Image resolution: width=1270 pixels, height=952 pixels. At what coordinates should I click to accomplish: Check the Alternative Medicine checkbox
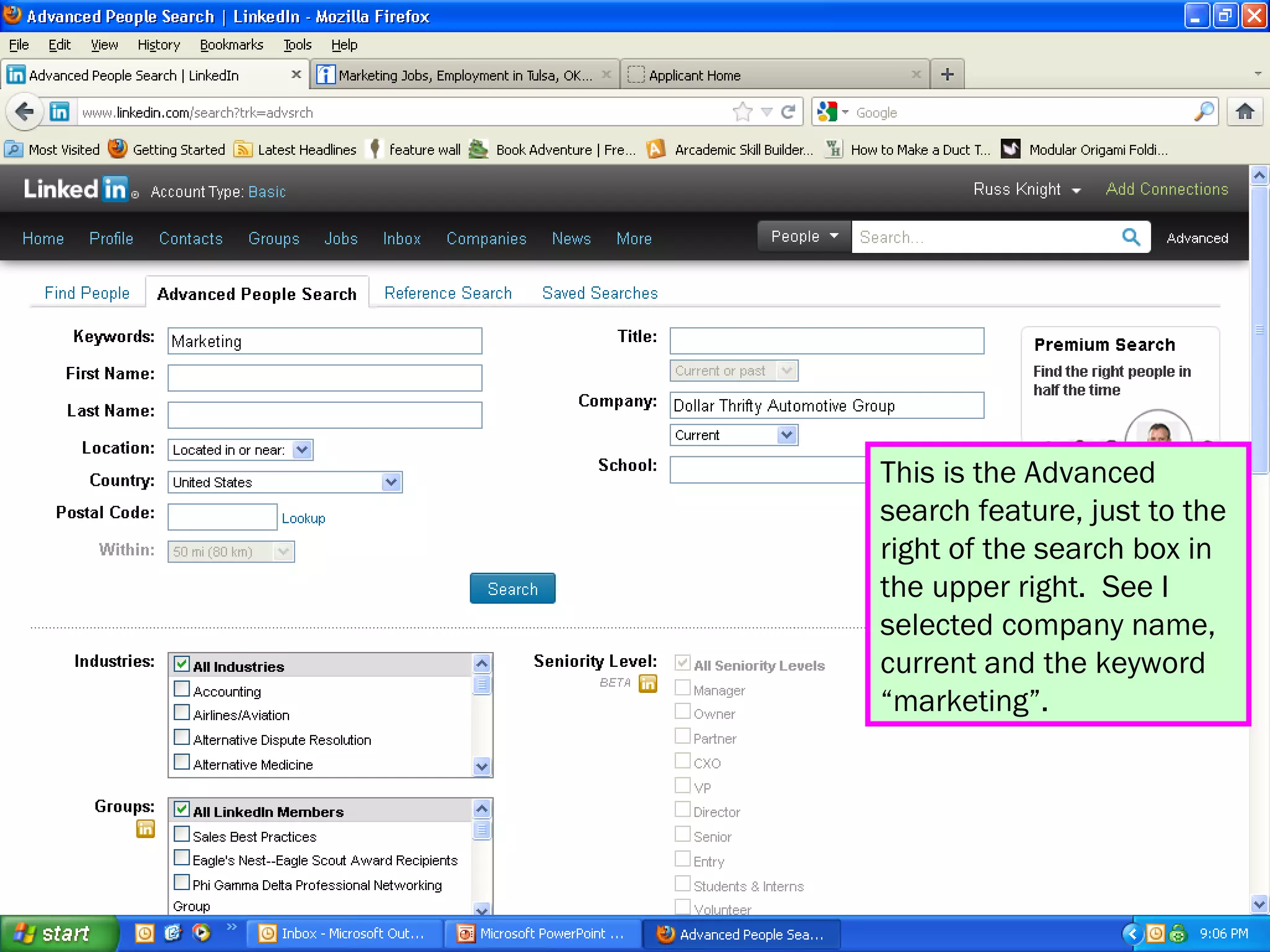tap(182, 762)
